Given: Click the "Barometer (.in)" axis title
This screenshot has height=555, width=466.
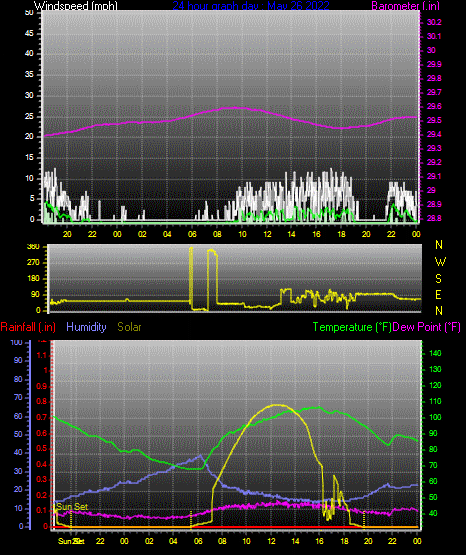Looking at the screenshot, I should pyautogui.click(x=405, y=5).
